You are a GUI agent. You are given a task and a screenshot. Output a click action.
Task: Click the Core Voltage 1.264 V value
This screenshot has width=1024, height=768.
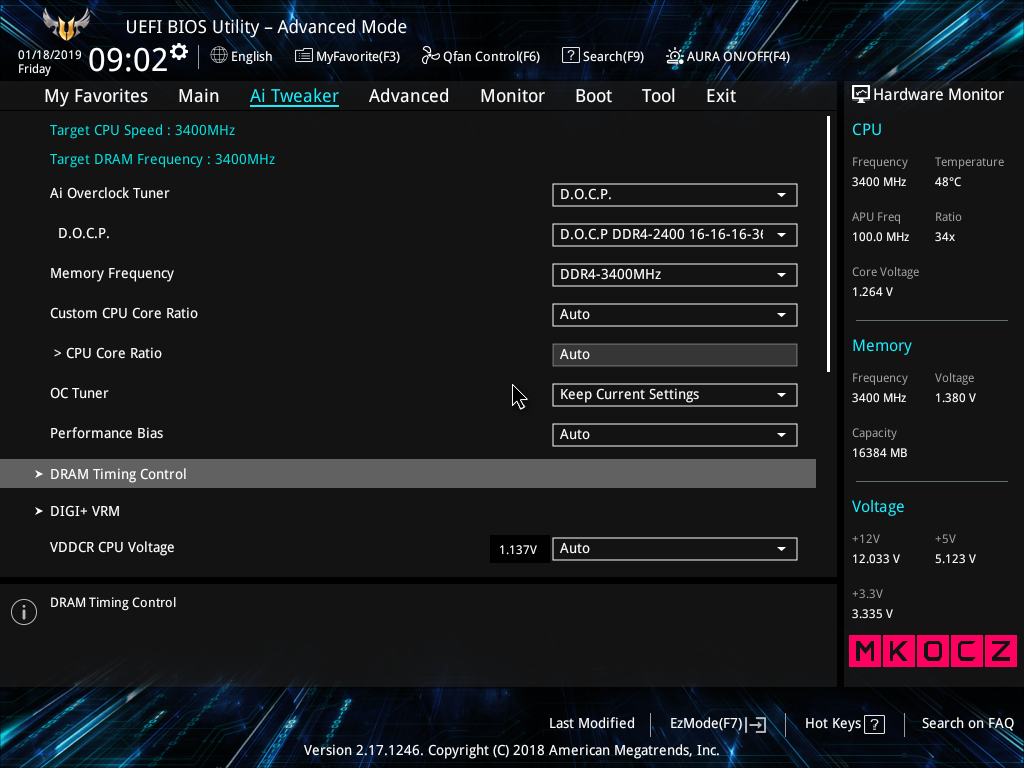pos(872,292)
